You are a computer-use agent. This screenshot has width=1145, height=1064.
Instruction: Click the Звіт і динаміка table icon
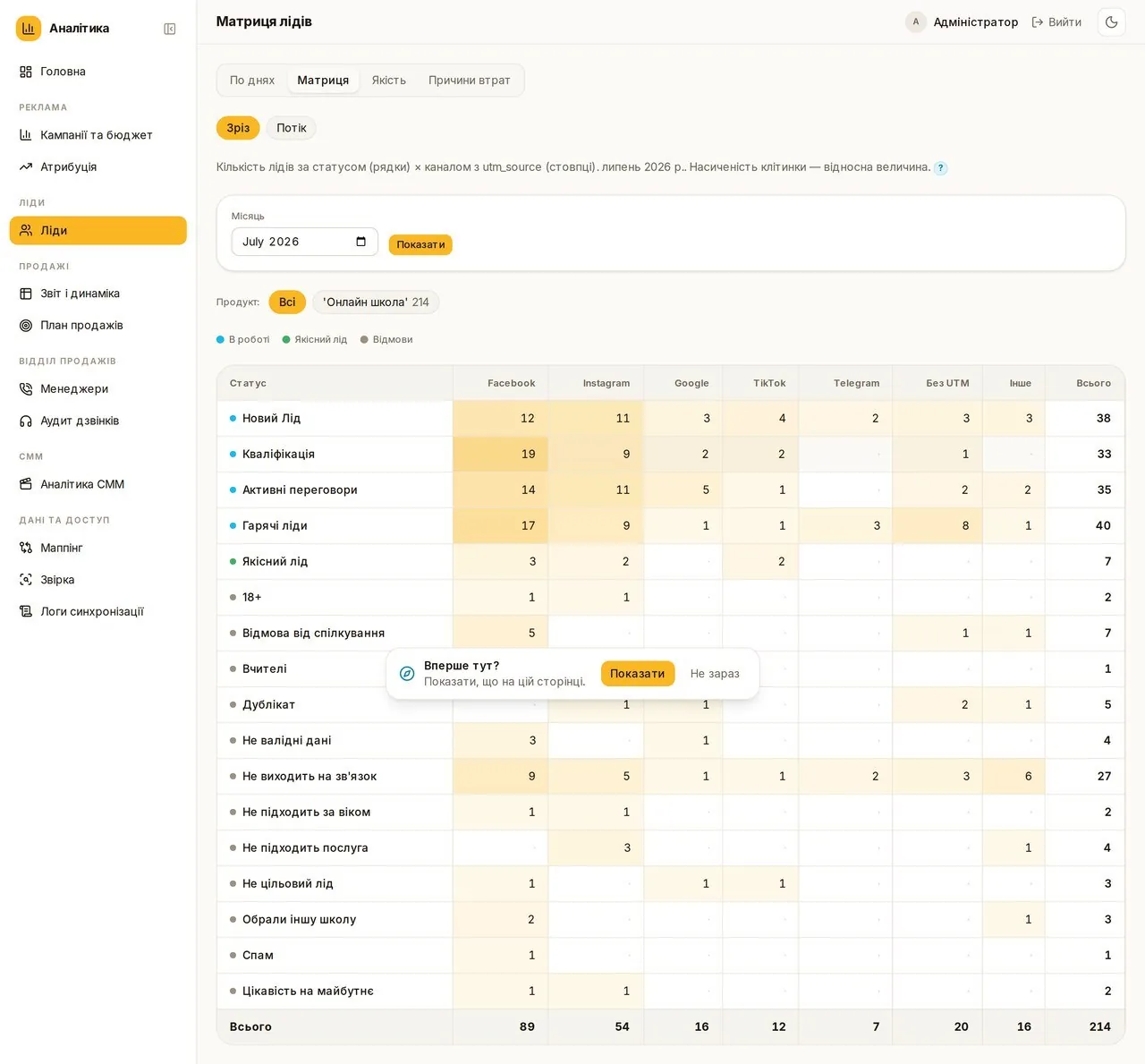pyautogui.click(x=26, y=294)
